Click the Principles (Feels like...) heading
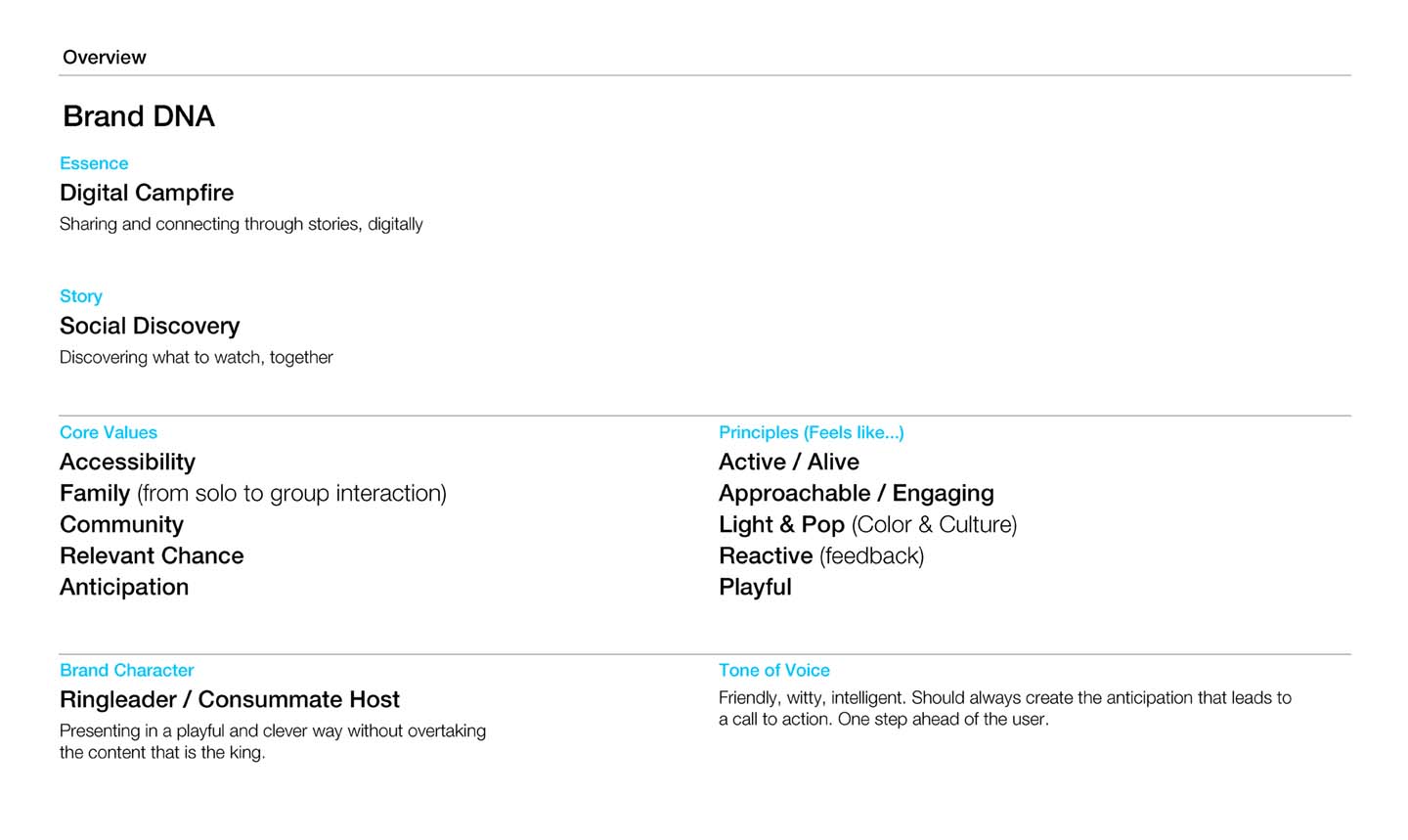1408x840 pixels. (812, 432)
